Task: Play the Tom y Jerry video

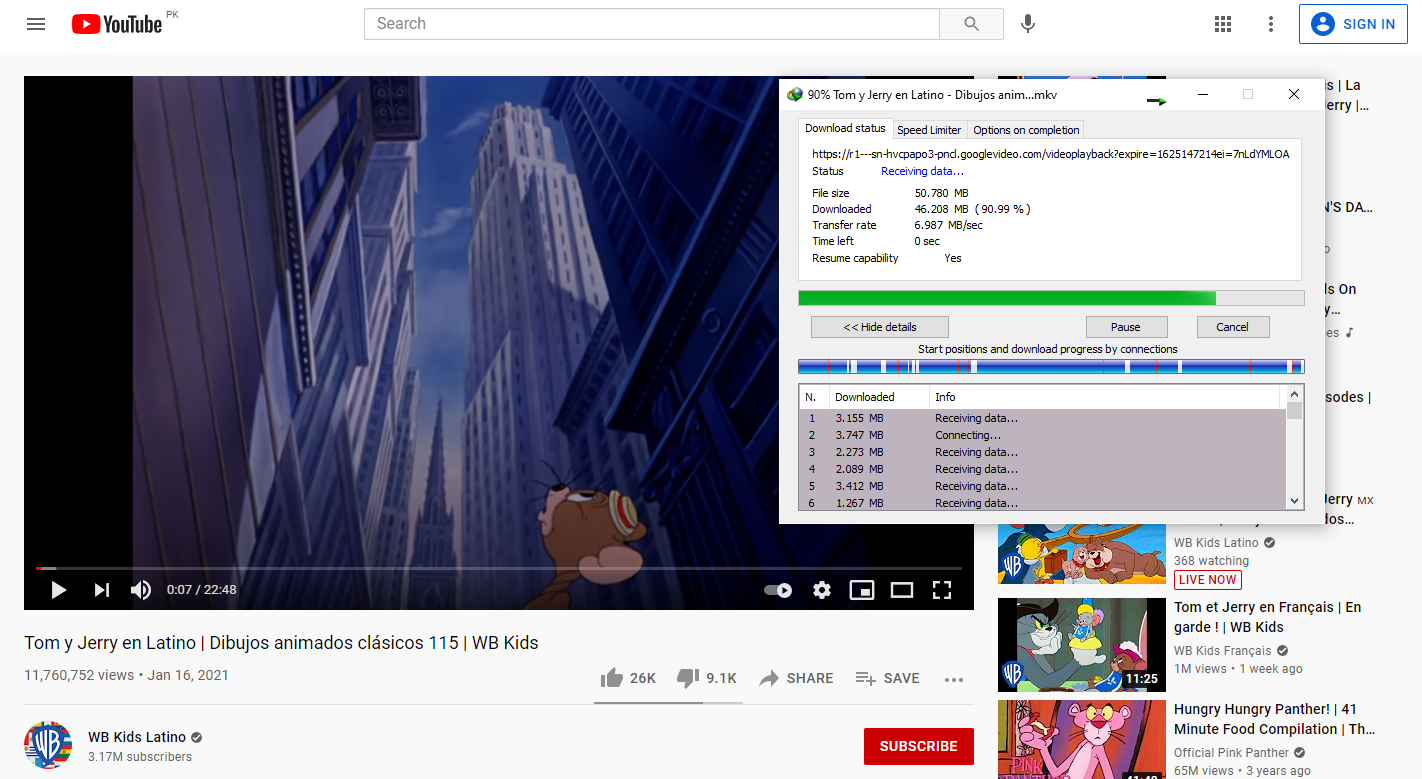Action: (x=58, y=590)
